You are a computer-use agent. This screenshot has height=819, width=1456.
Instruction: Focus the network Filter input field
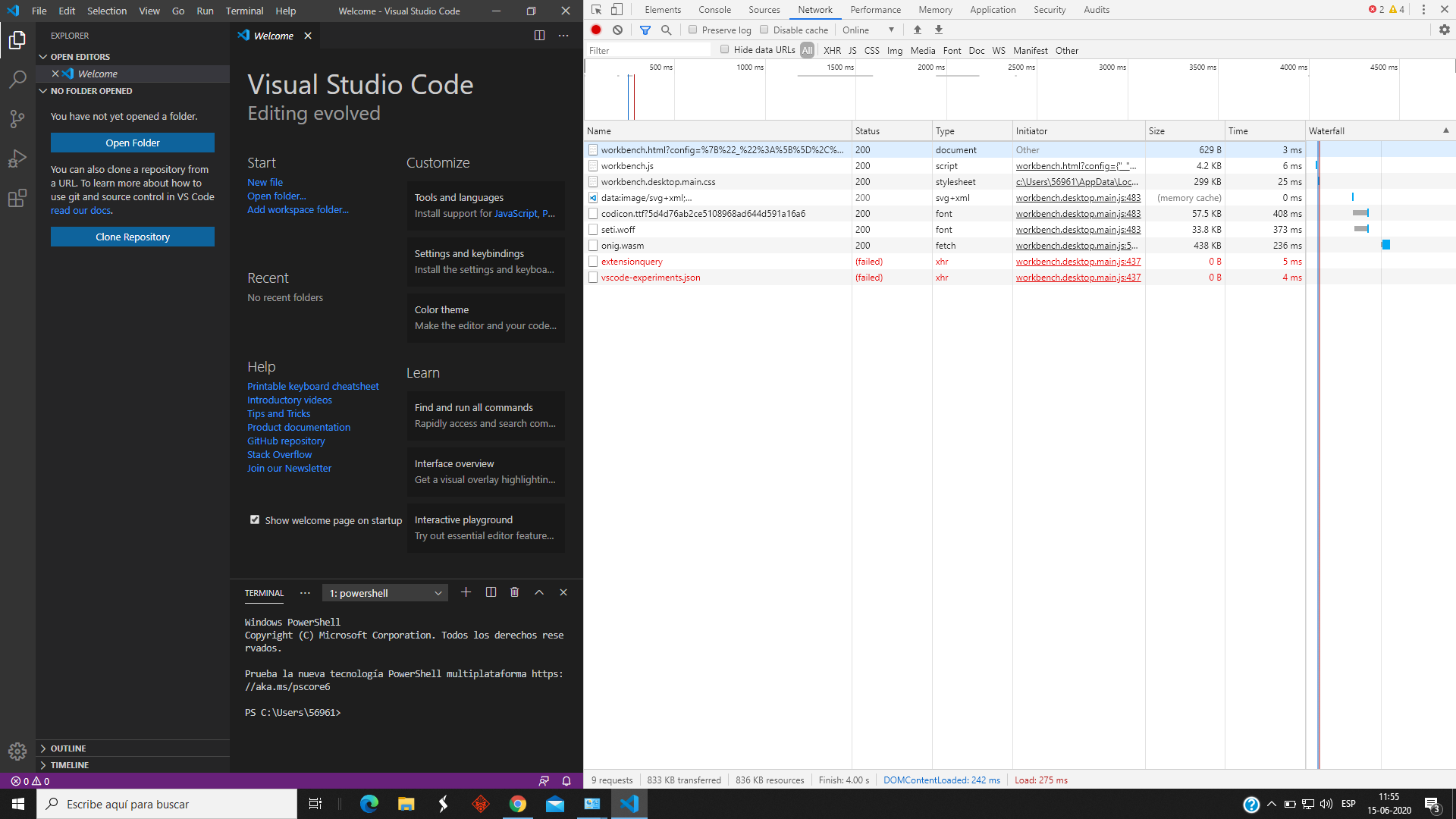(648, 50)
